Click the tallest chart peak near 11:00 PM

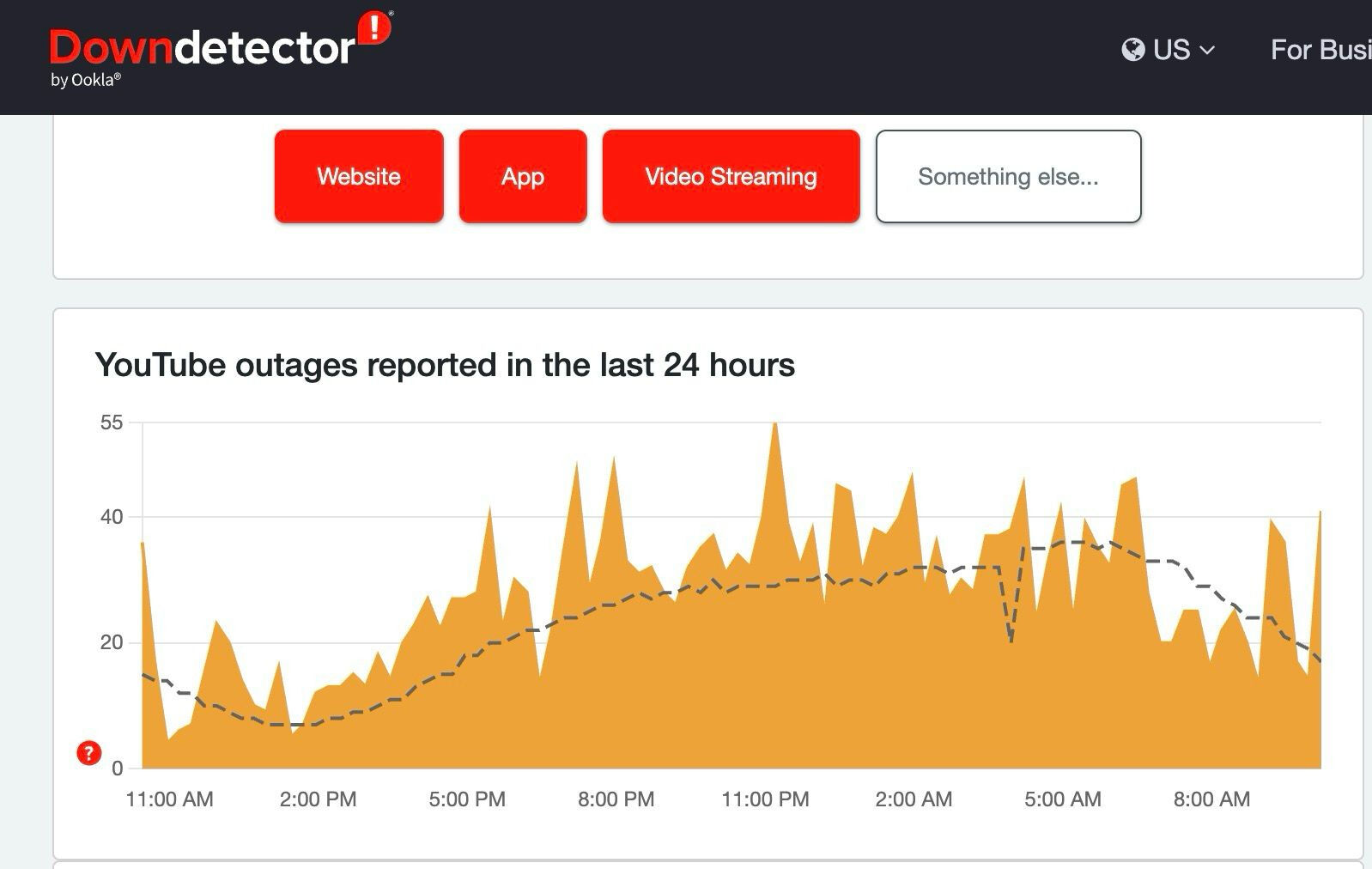point(775,425)
